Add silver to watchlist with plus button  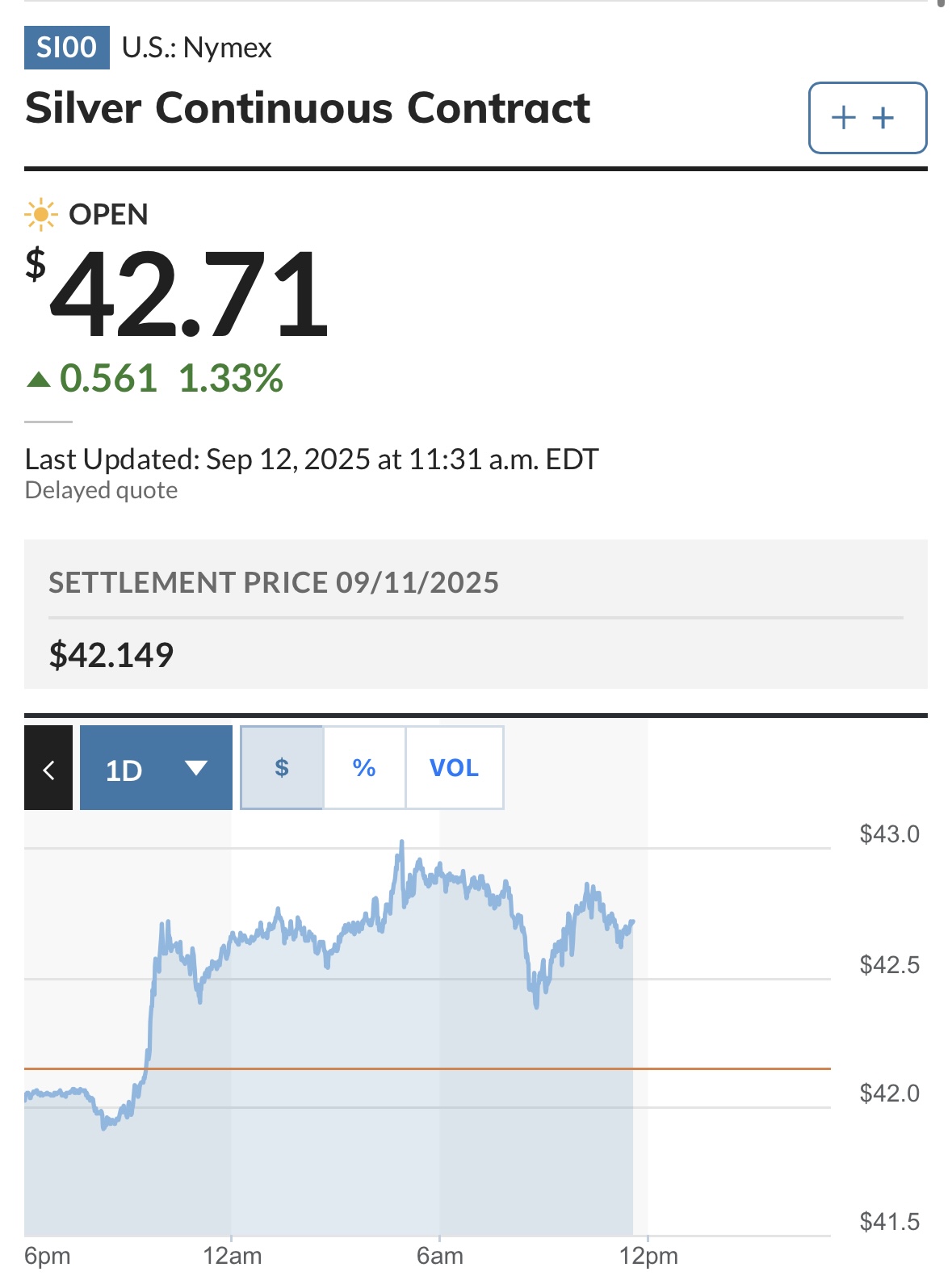coord(867,118)
